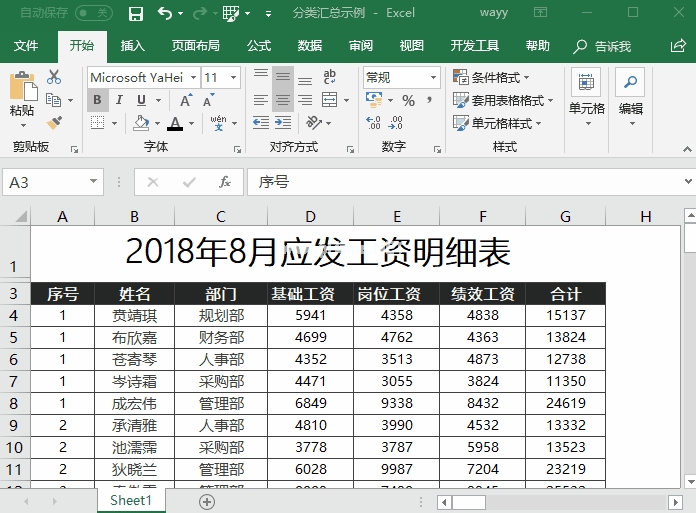Screen dimensions: 696x513
Task: Click the Cut scissors icon
Action: [54, 77]
